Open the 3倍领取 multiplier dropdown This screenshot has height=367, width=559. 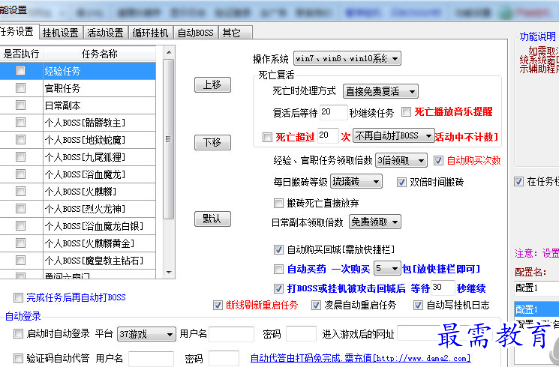click(401, 161)
